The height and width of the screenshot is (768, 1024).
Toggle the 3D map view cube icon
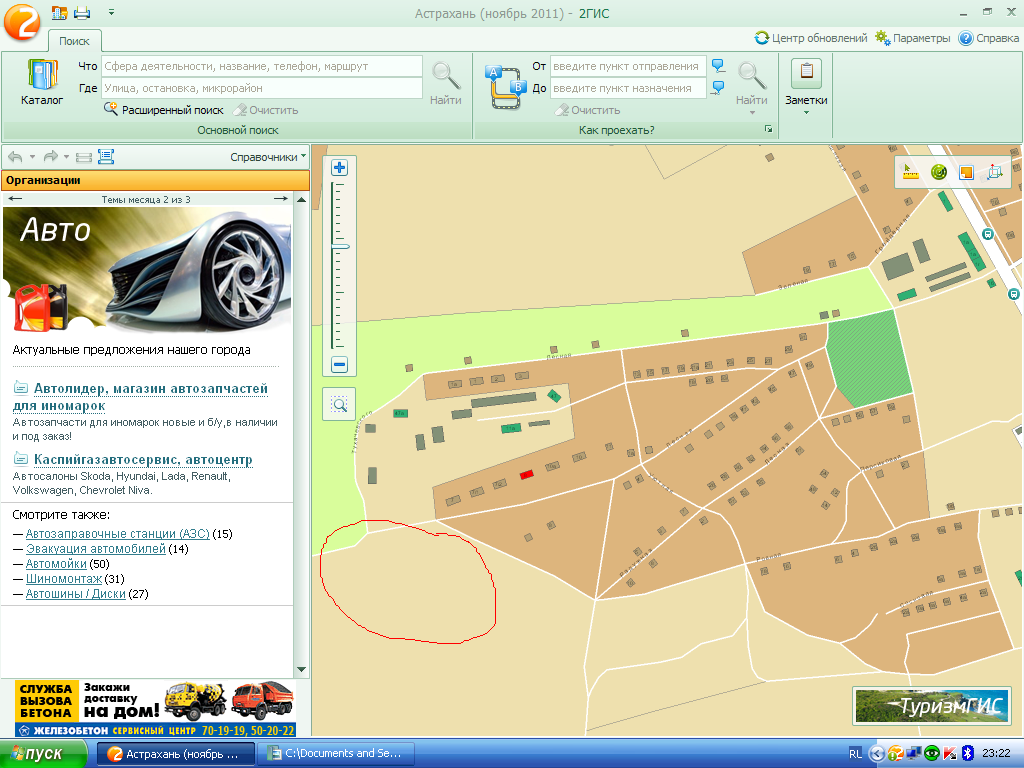[x=995, y=172]
